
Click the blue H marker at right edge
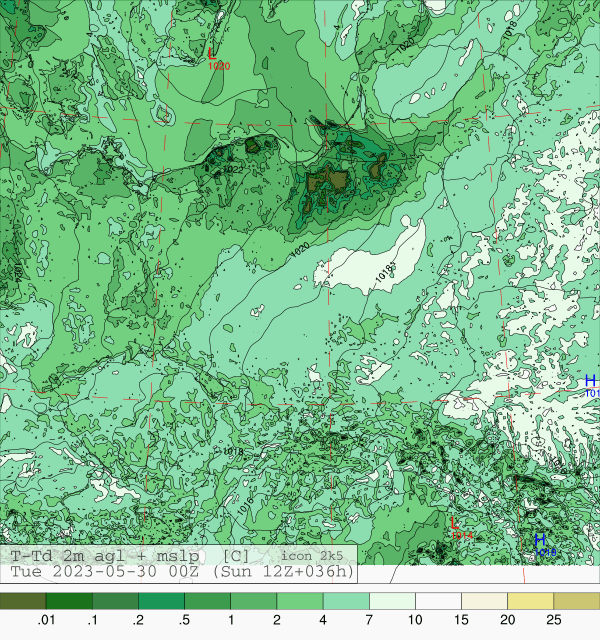(x=590, y=381)
